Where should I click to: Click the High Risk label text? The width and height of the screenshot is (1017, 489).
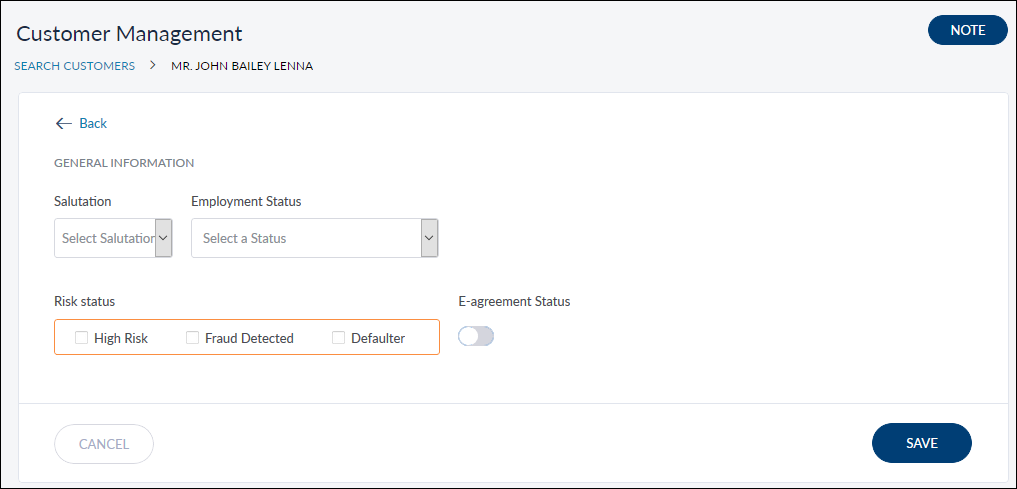[121, 338]
